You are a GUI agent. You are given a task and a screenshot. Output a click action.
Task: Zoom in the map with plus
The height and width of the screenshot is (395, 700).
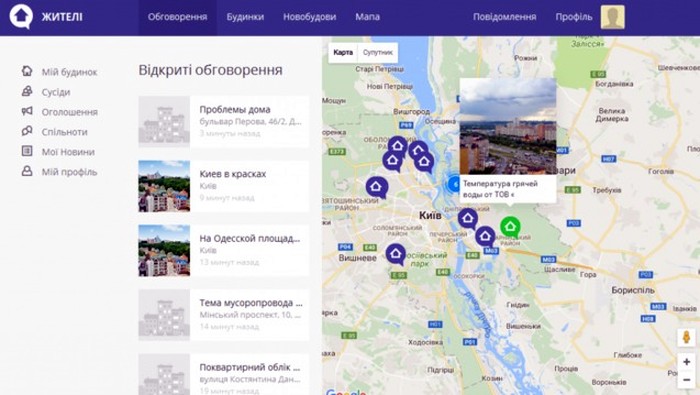coord(686,362)
